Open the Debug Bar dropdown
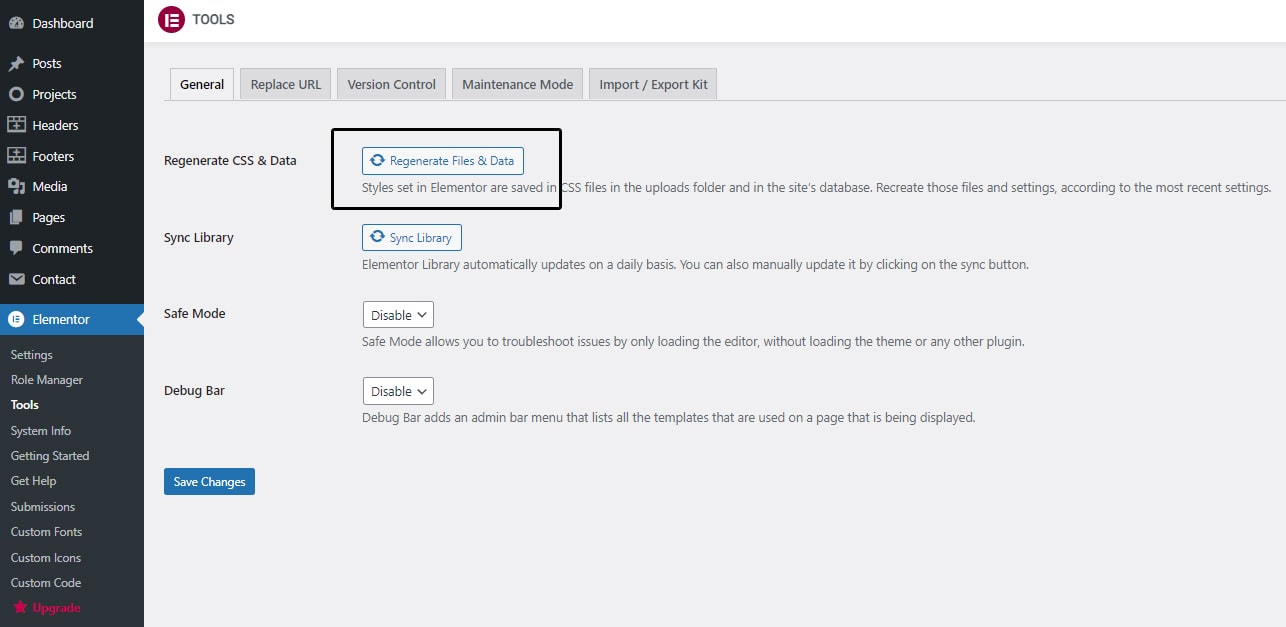 [x=398, y=391]
